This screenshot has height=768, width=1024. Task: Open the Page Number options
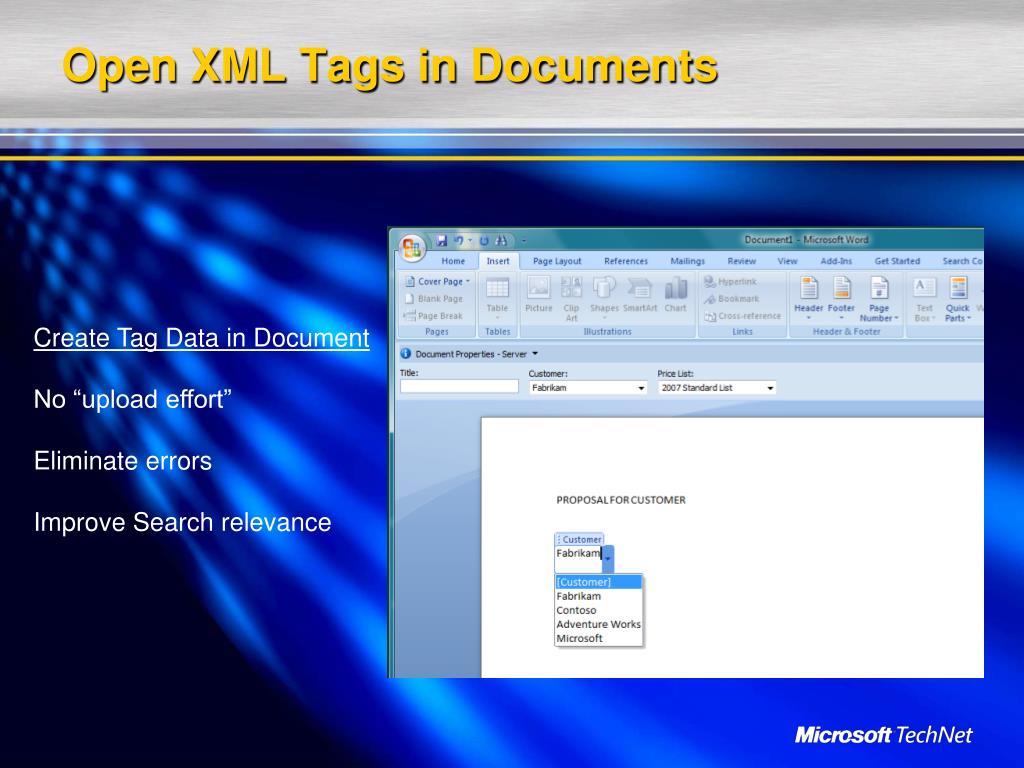tap(879, 299)
